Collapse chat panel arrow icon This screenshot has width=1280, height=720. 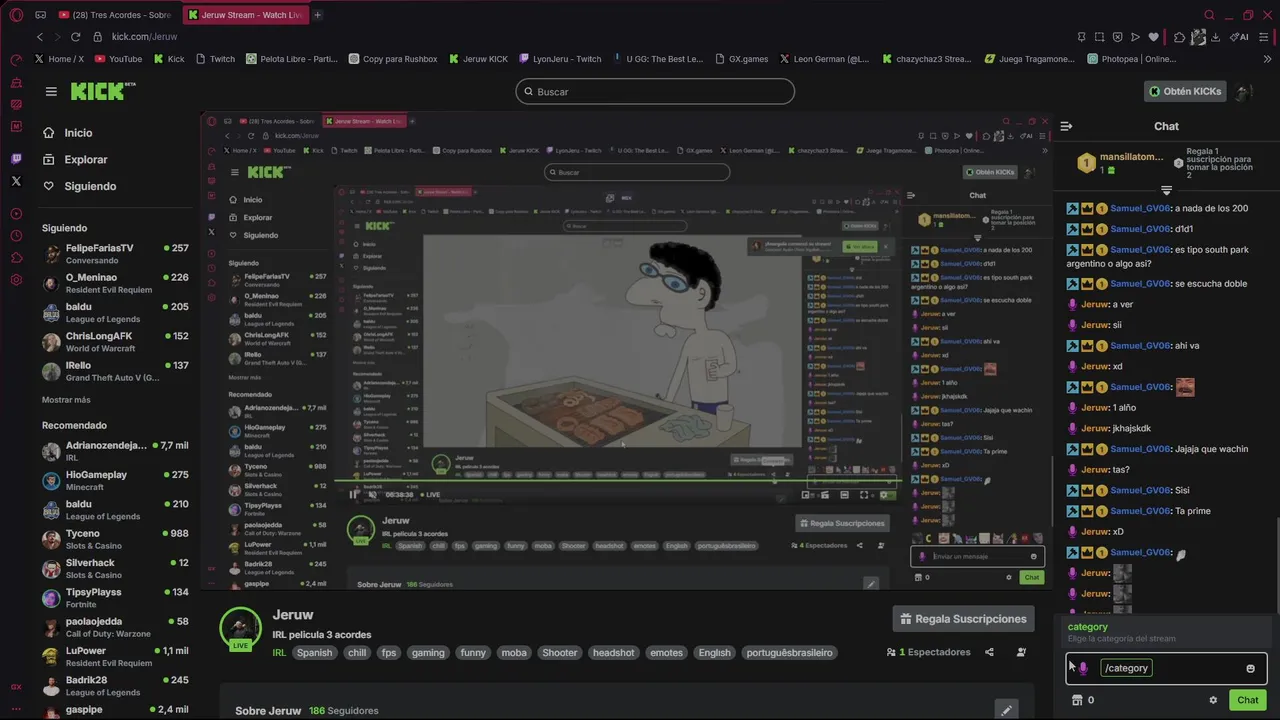[x=1066, y=126]
